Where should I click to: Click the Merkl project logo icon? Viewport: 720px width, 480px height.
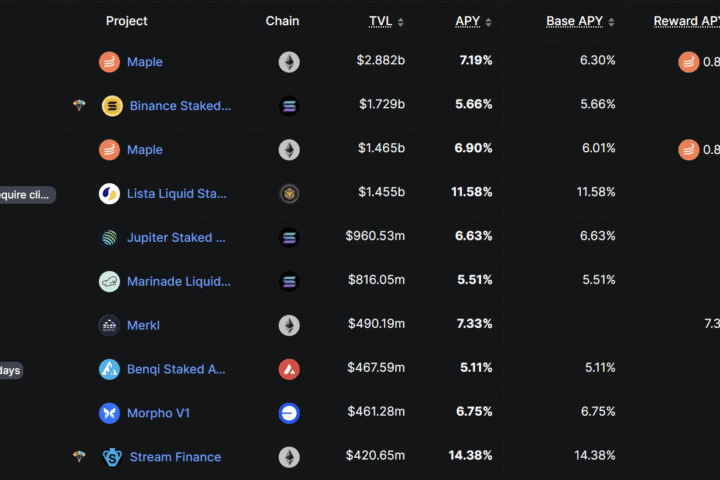point(109,325)
